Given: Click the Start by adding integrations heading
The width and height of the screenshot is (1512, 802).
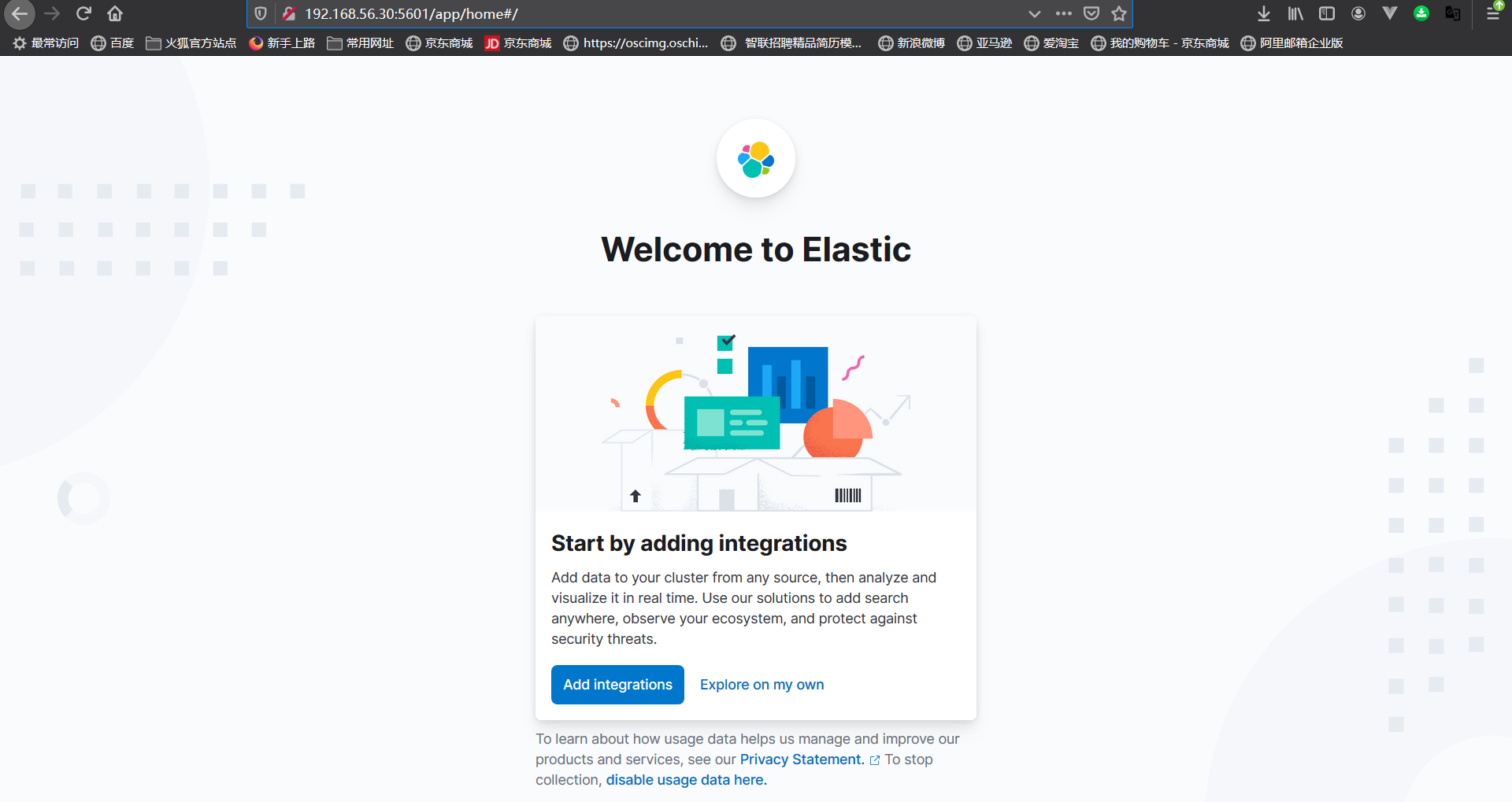Looking at the screenshot, I should click(x=699, y=544).
